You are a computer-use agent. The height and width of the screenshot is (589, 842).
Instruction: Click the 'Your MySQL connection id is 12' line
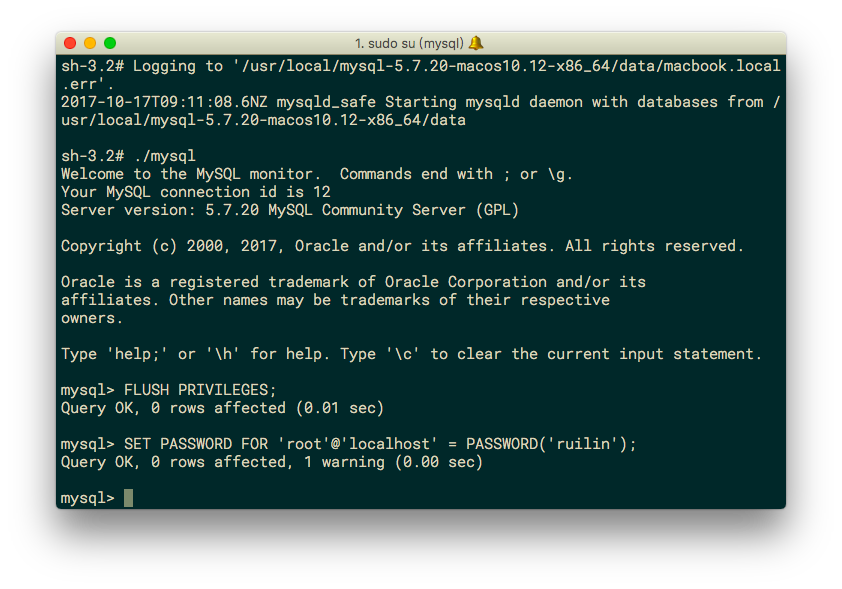click(x=195, y=192)
